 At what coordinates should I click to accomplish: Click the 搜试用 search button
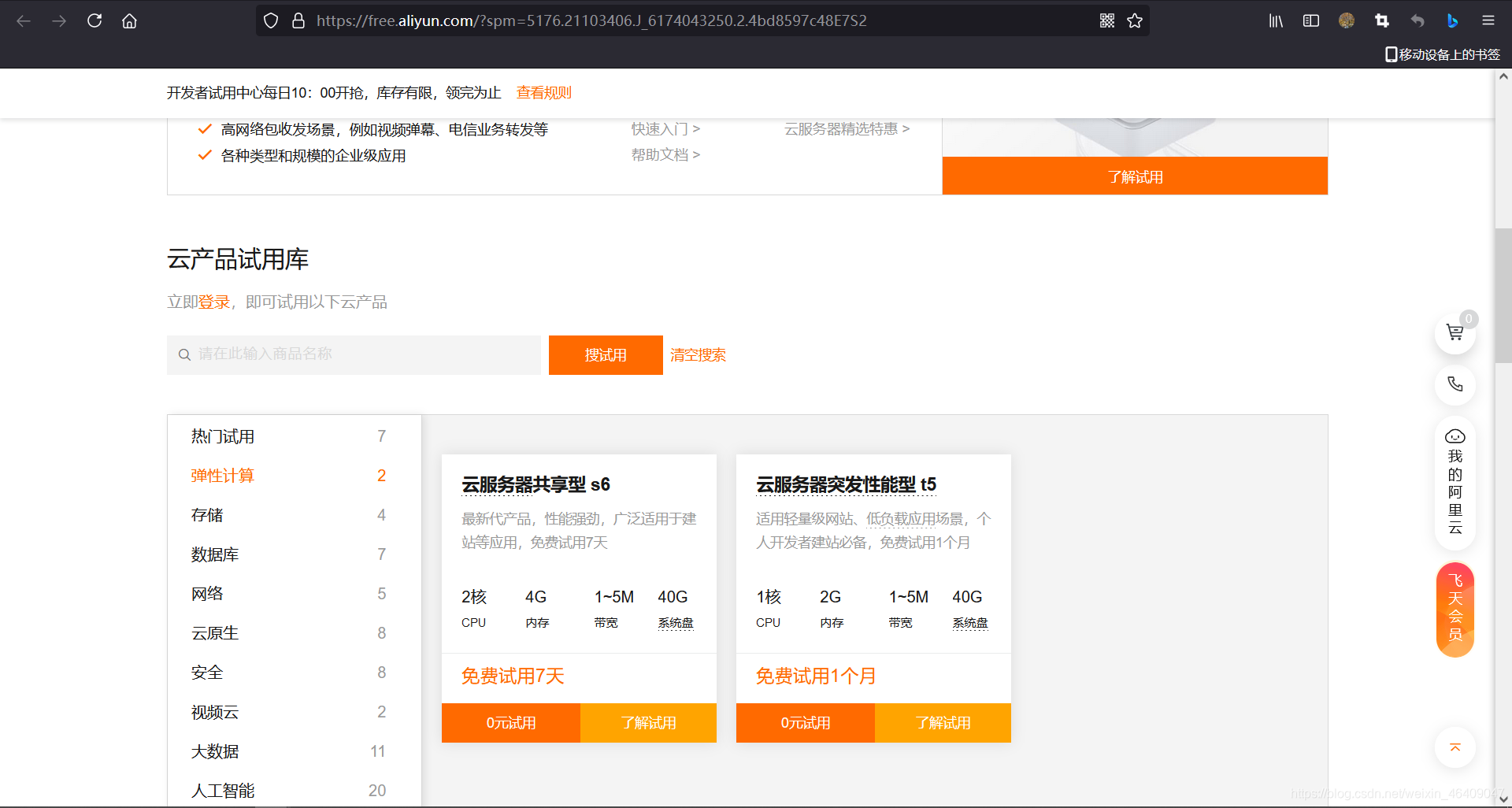click(x=606, y=355)
